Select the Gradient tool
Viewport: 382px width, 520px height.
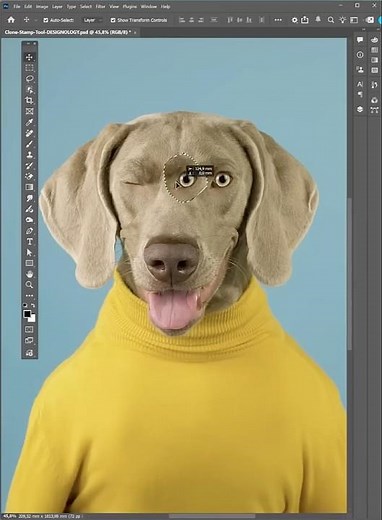(x=29, y=187)
